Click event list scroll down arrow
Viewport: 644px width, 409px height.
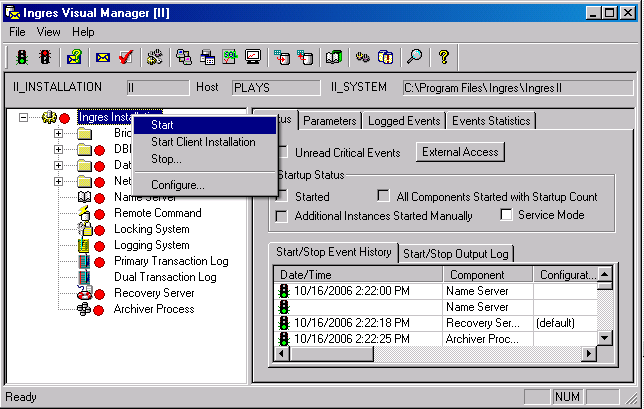(605, 338)
